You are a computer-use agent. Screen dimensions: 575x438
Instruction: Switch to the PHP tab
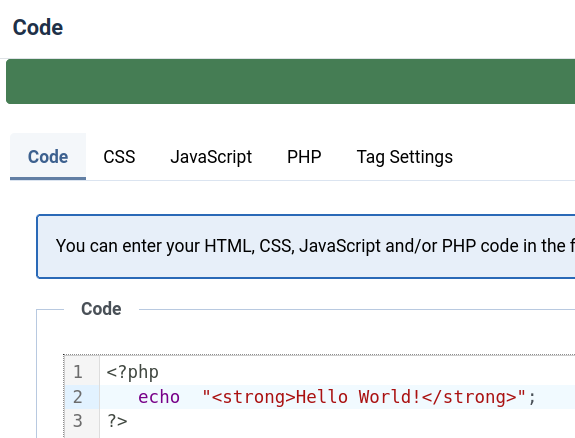(304, 157)
